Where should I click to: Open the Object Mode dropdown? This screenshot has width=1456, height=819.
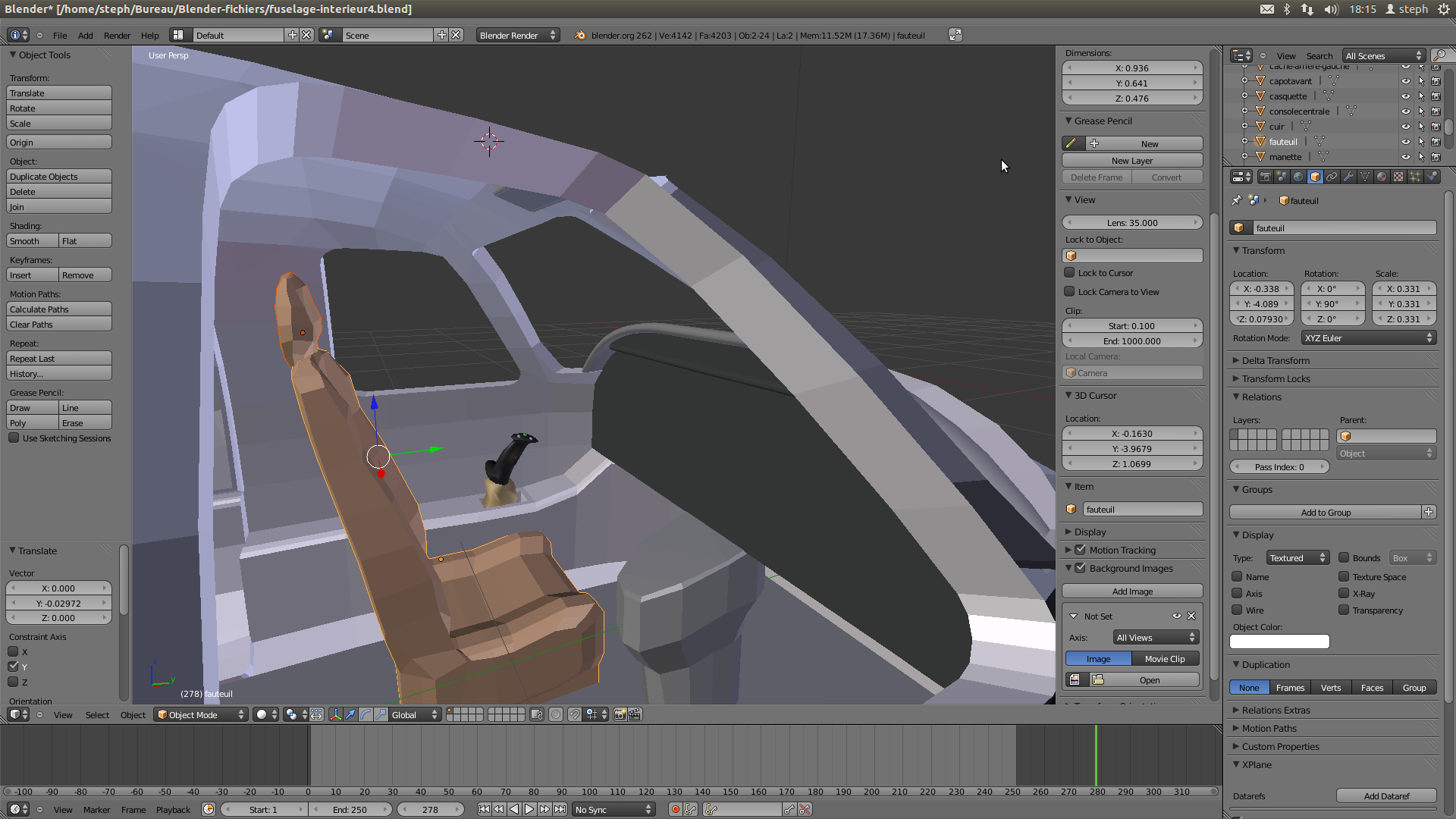[x=201, y=714]
